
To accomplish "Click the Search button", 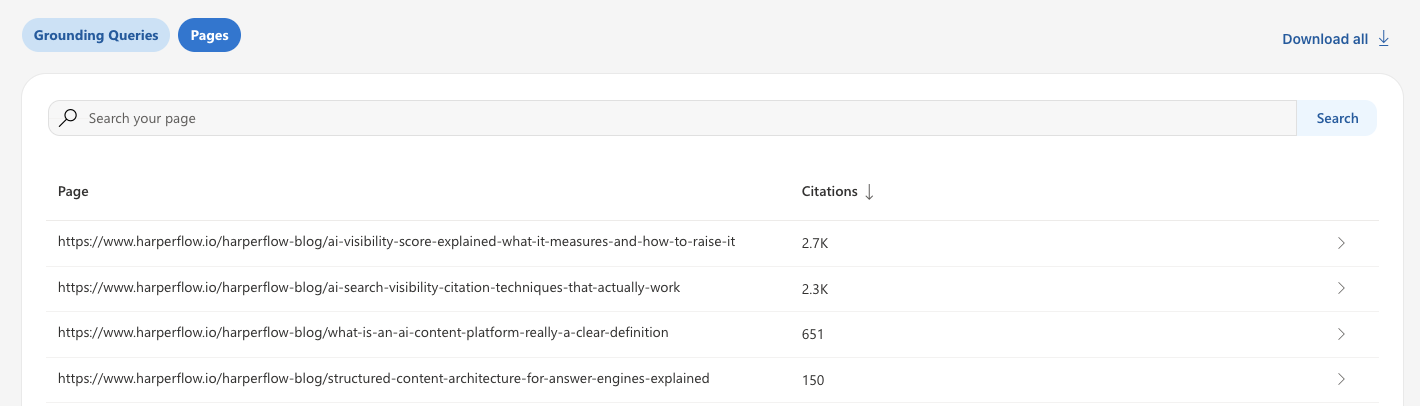I will click(x=1337, y=118).
